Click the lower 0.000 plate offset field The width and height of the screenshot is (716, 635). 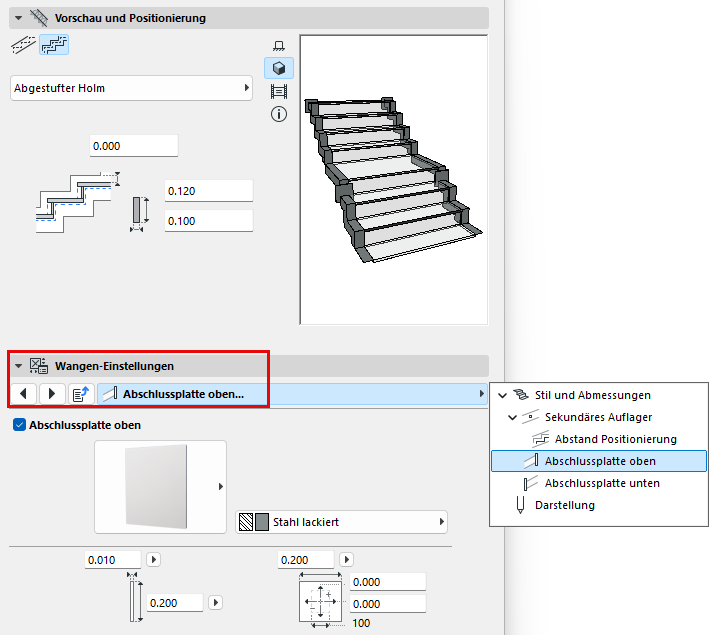(x=388, y=604)
